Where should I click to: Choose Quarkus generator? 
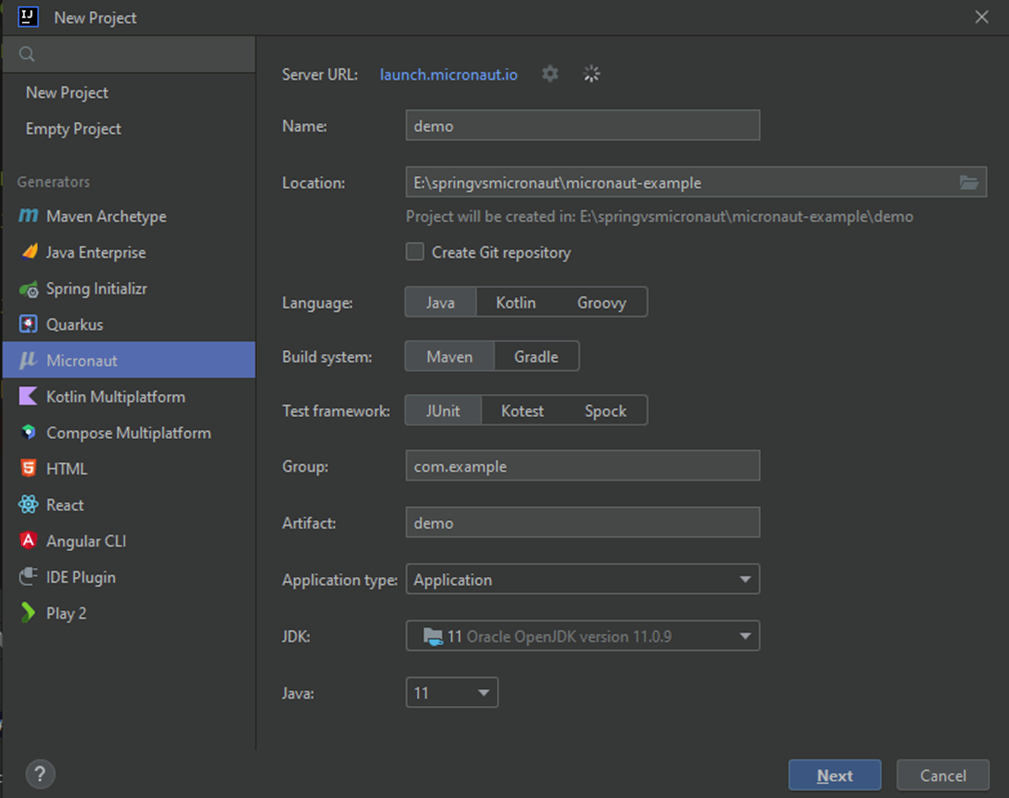[129, 324]
